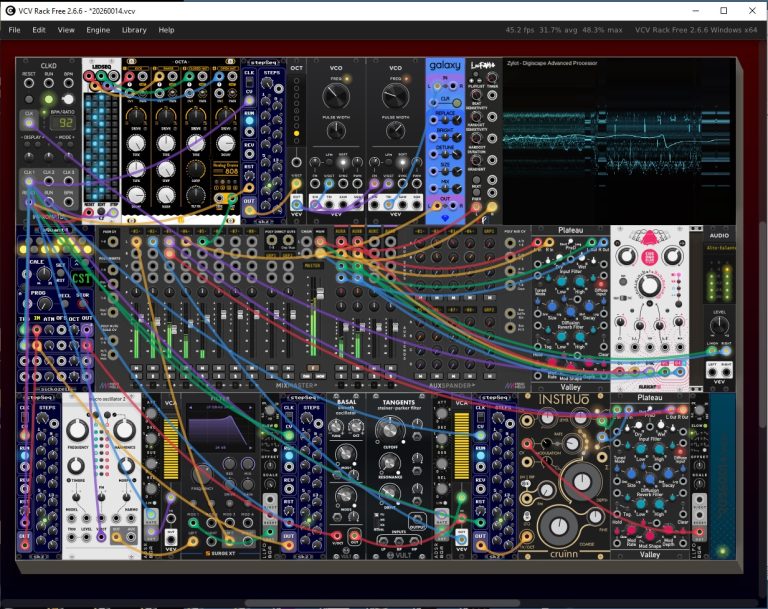Click the PROG knob on the quantizer module

[44, 304]
